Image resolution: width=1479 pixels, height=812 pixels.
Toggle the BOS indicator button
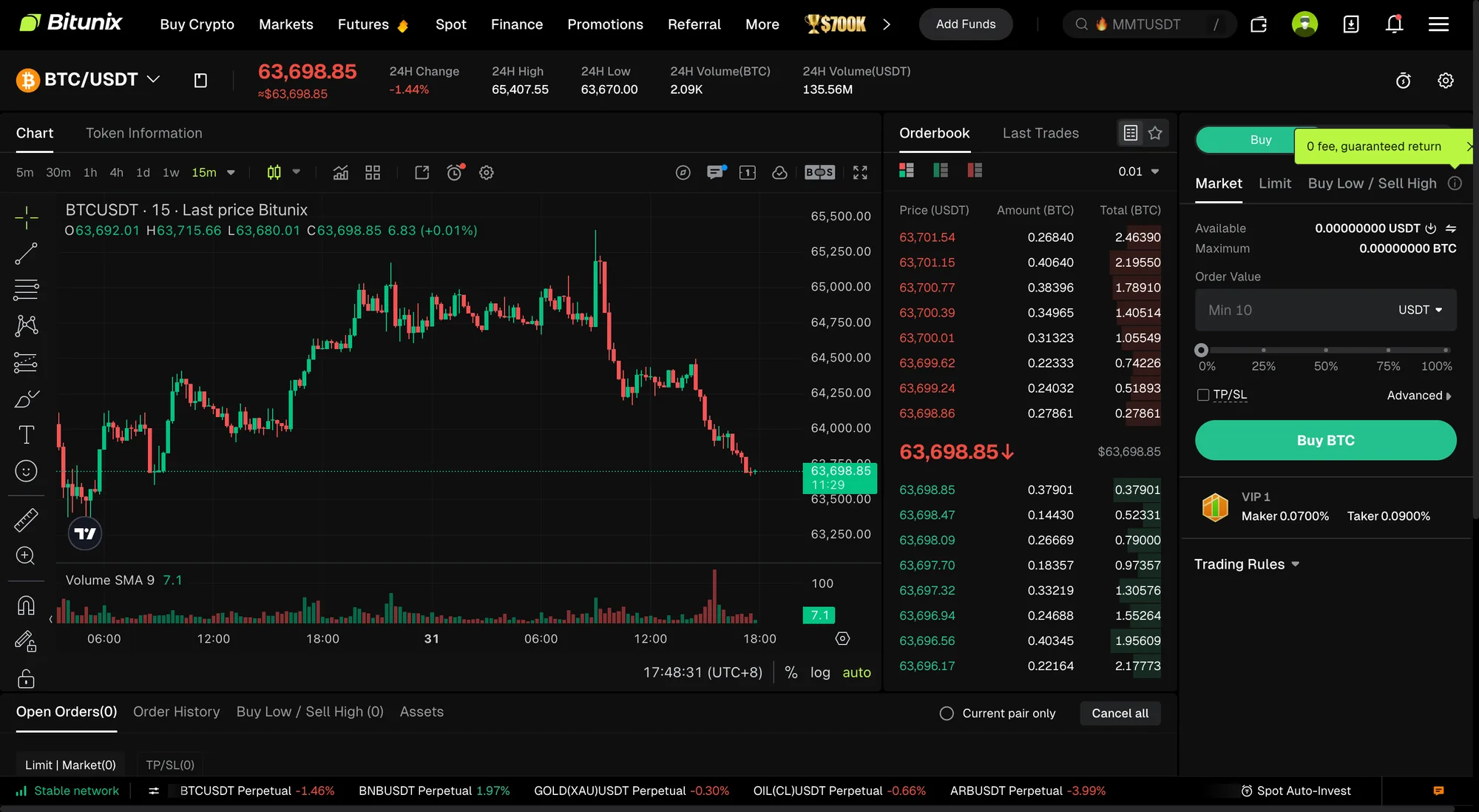pos(819,172)
